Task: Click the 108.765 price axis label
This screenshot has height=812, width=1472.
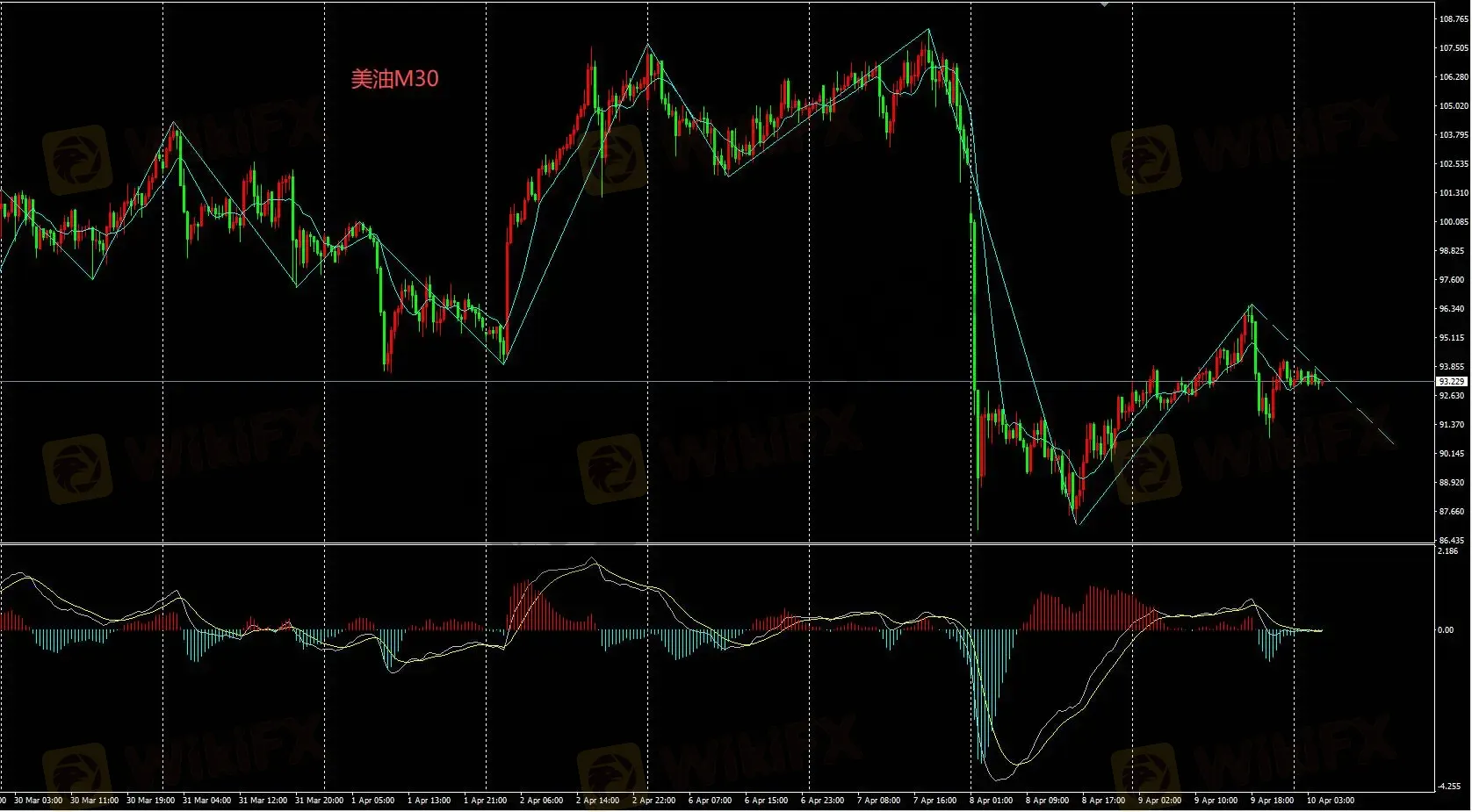Action: [1454, 19]
